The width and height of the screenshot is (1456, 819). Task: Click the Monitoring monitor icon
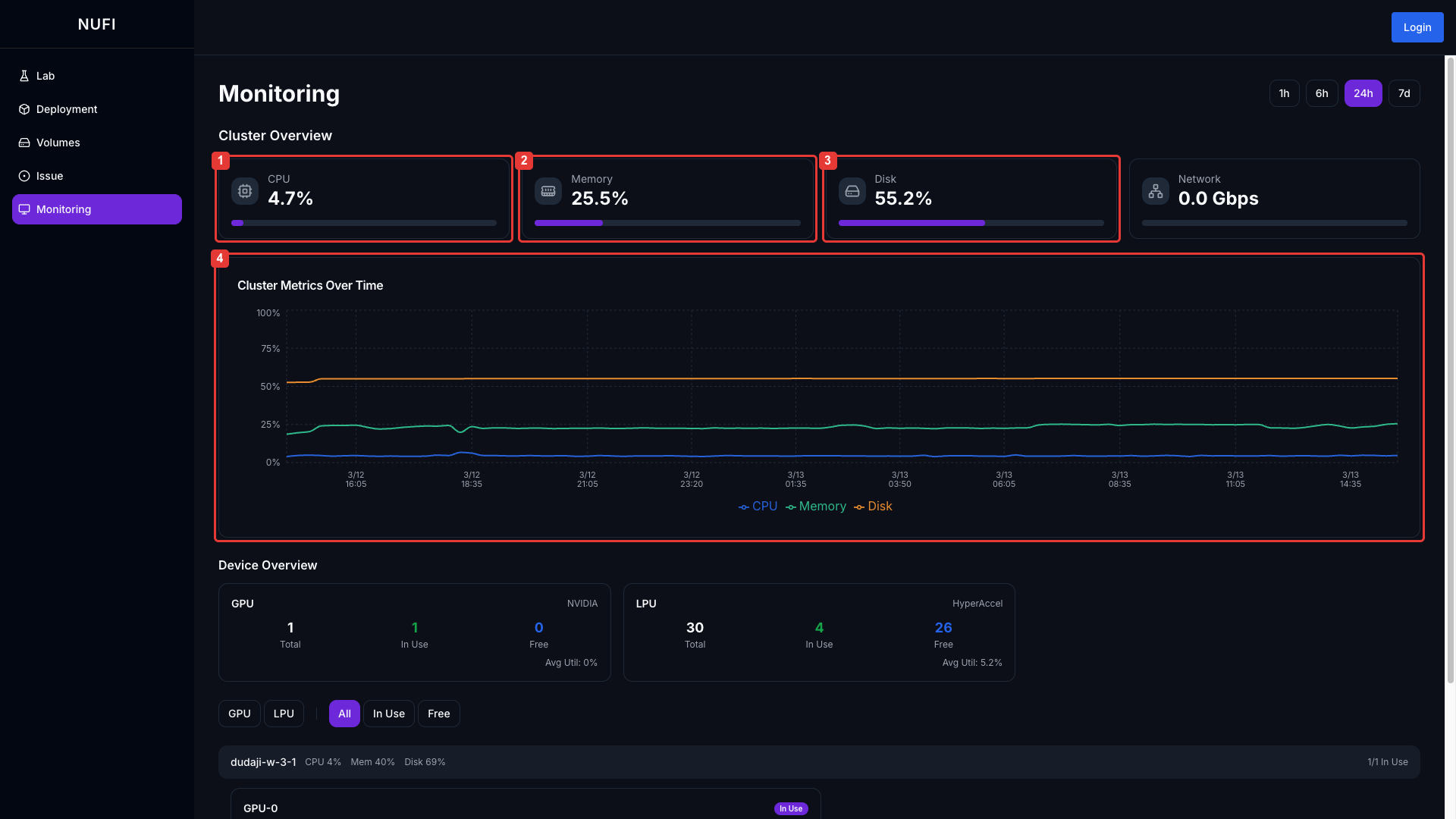click(x=24, y=209)
